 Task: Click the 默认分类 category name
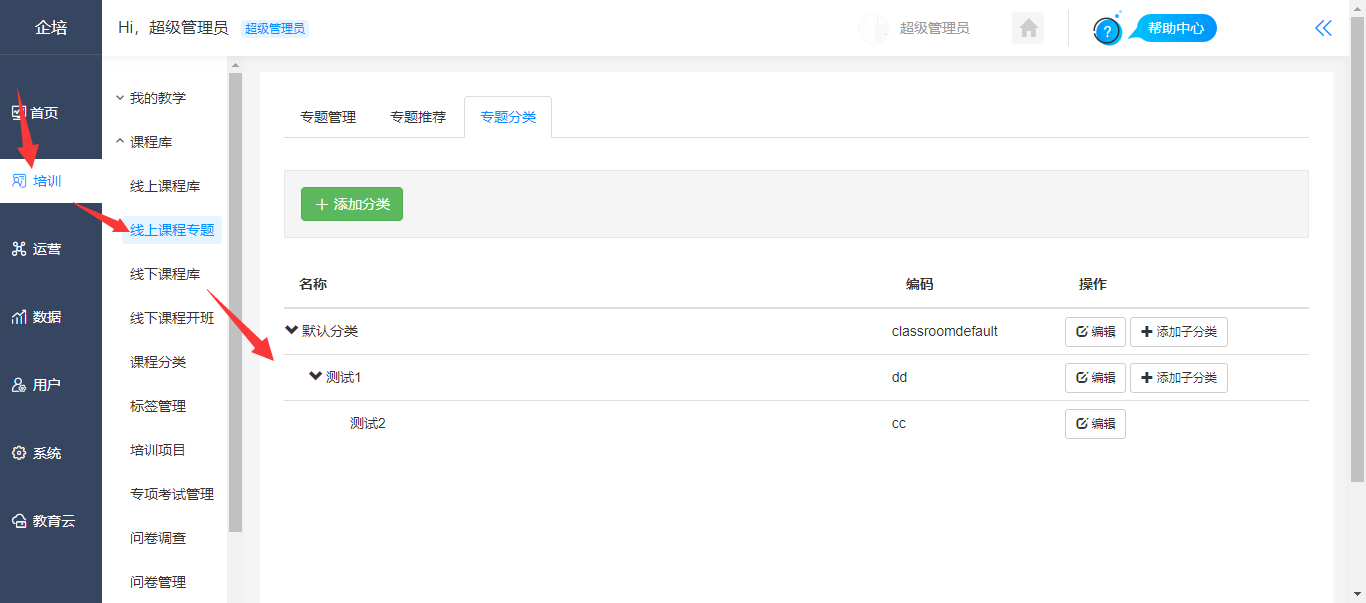[330, 331]
